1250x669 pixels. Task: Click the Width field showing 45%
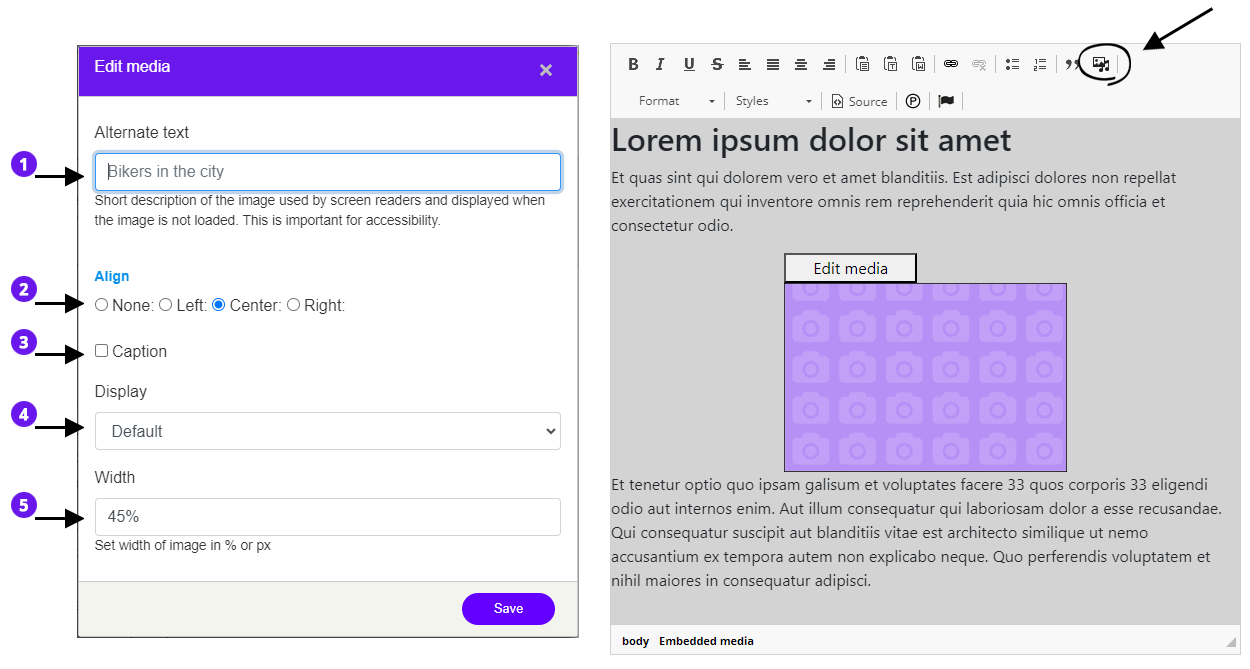coord(328,517)
